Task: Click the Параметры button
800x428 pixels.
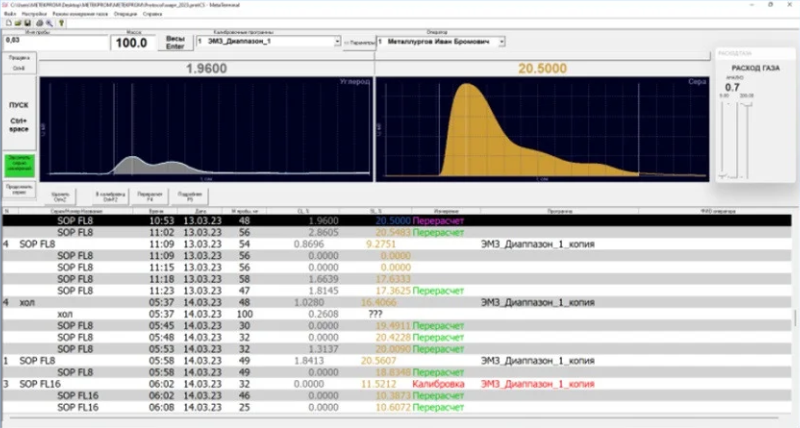Action: [358, 42]
